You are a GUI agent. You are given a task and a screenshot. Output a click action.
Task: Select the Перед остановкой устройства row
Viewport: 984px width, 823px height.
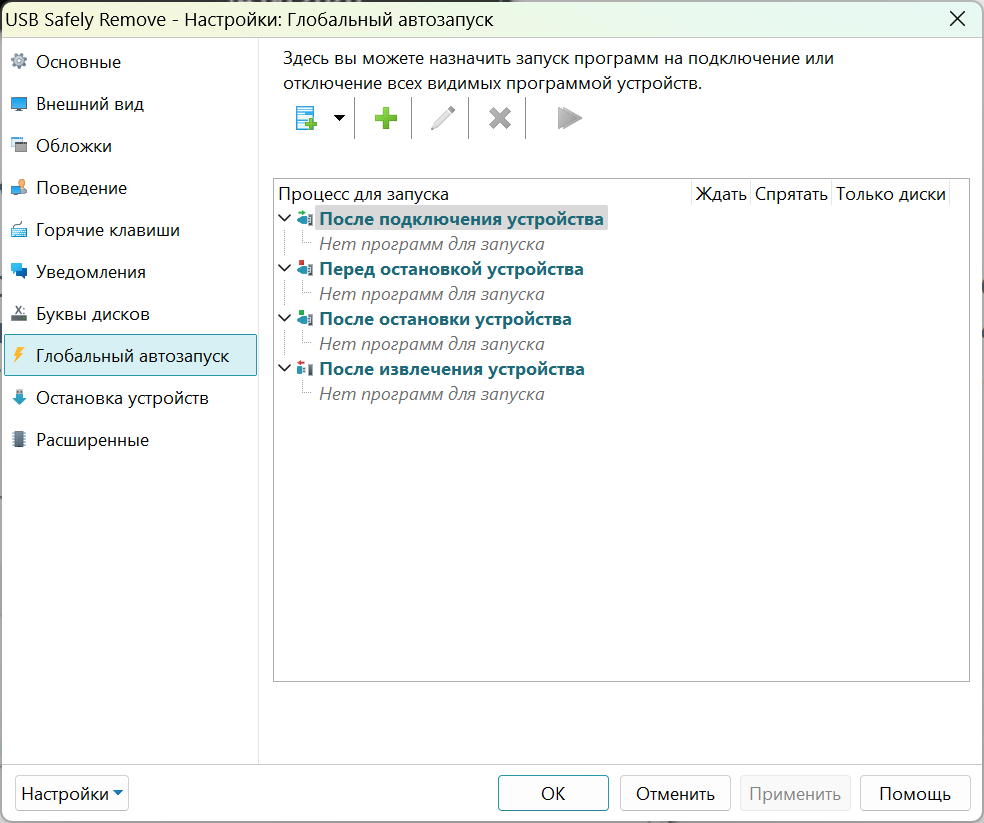tap(451, 269)
